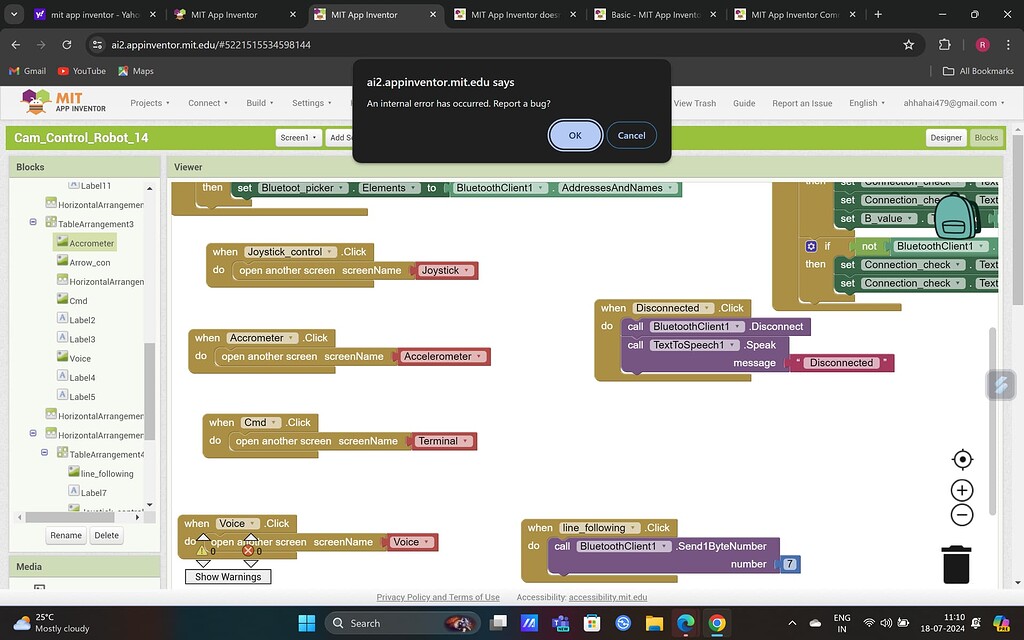Zoom out with the minus icon
1024x640 pixels.
click(x=962, y=515)
